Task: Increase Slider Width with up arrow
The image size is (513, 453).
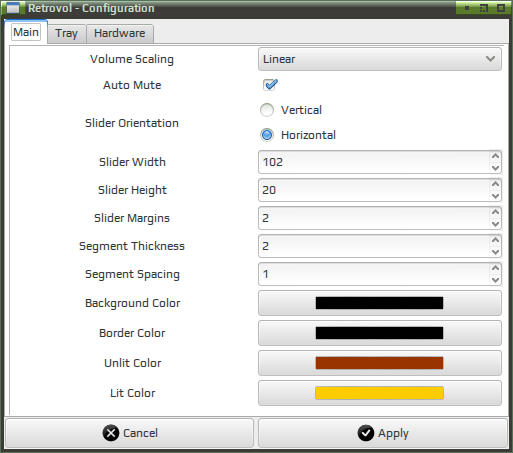Action: [x=495, y=156]
